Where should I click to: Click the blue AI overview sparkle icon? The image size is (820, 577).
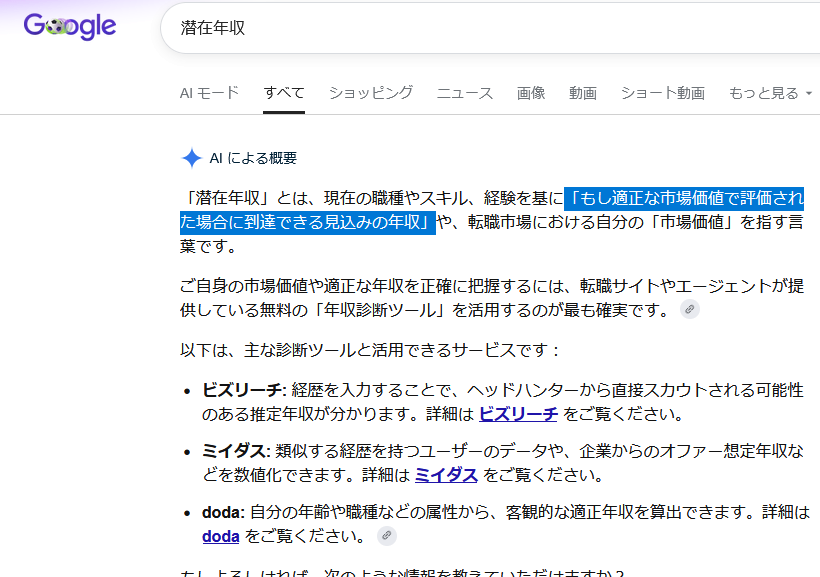tap(191, 158)
